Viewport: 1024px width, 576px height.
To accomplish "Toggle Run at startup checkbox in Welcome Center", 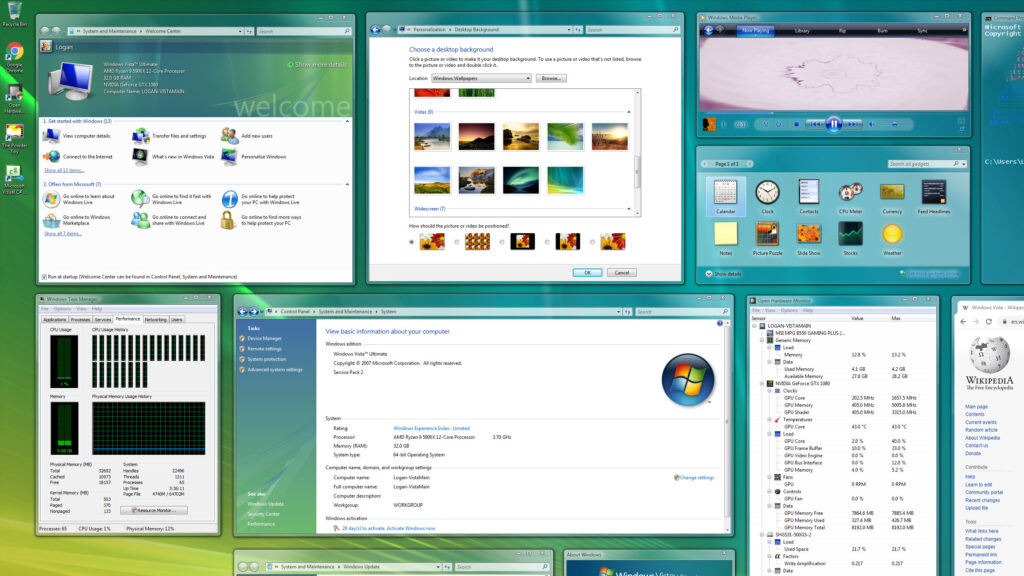I will (44, 277).
